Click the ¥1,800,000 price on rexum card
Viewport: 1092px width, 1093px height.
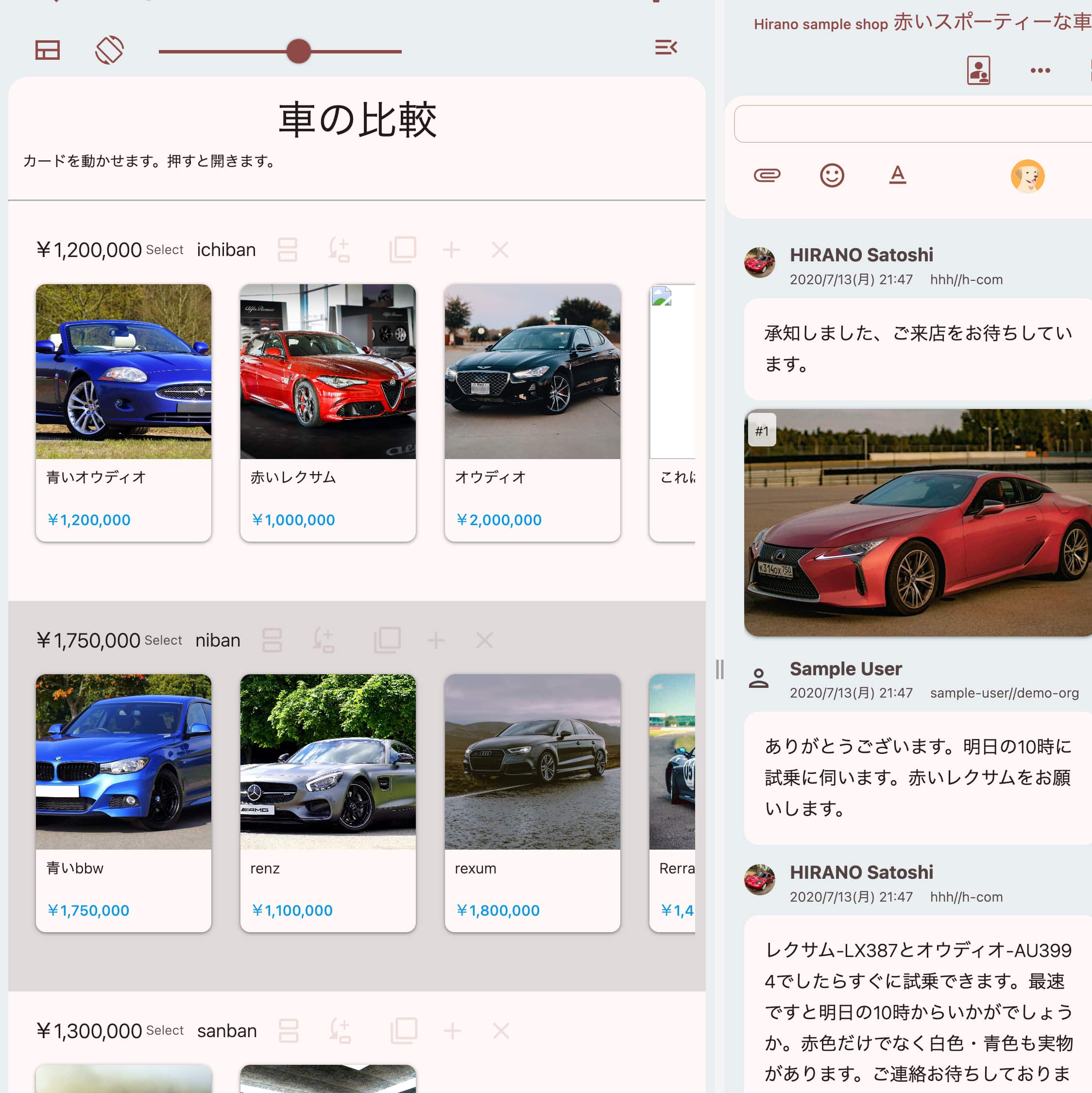pos(498,910)
